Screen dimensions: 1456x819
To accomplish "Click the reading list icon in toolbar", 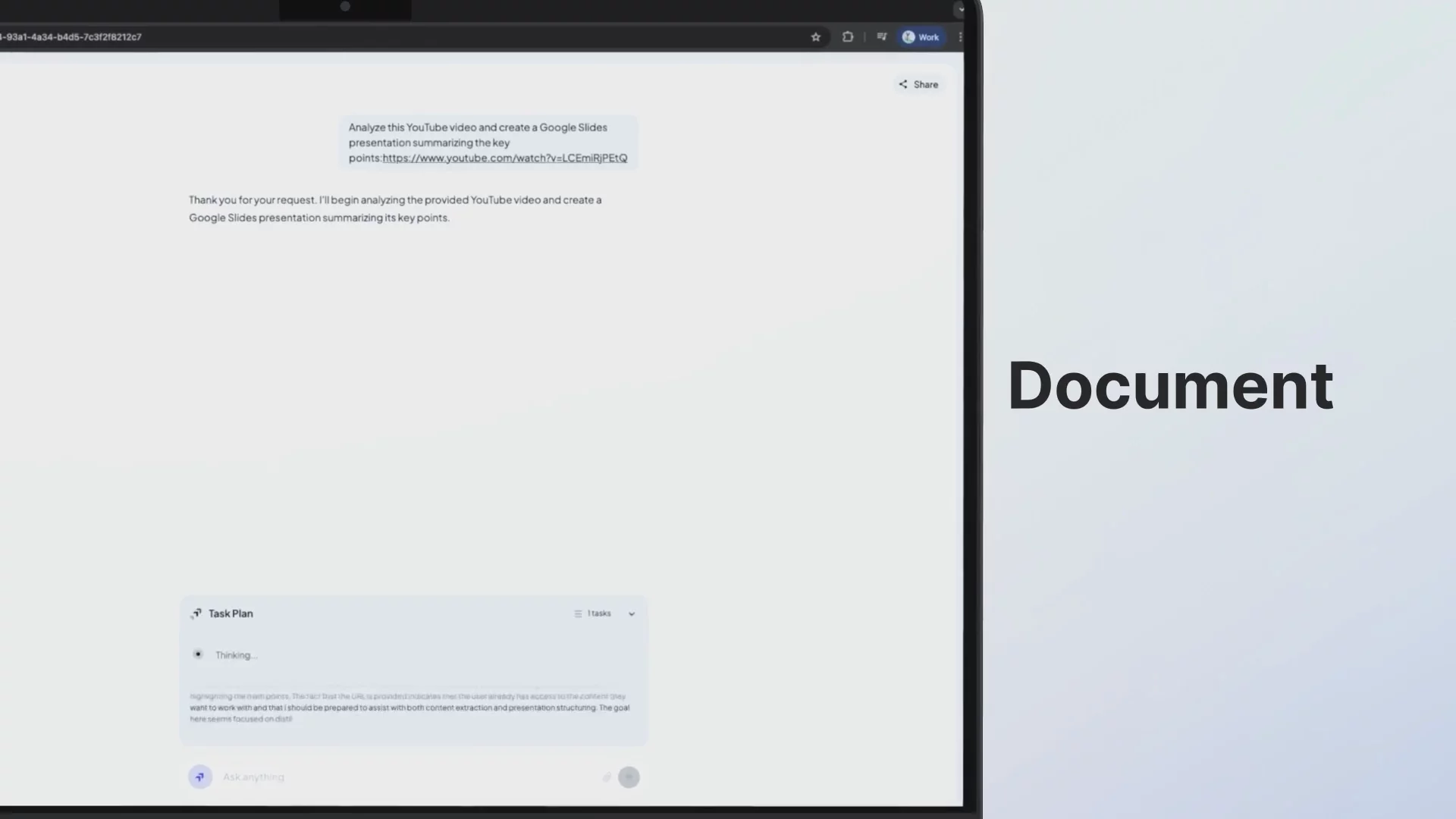I will click(x=882, y=36).
